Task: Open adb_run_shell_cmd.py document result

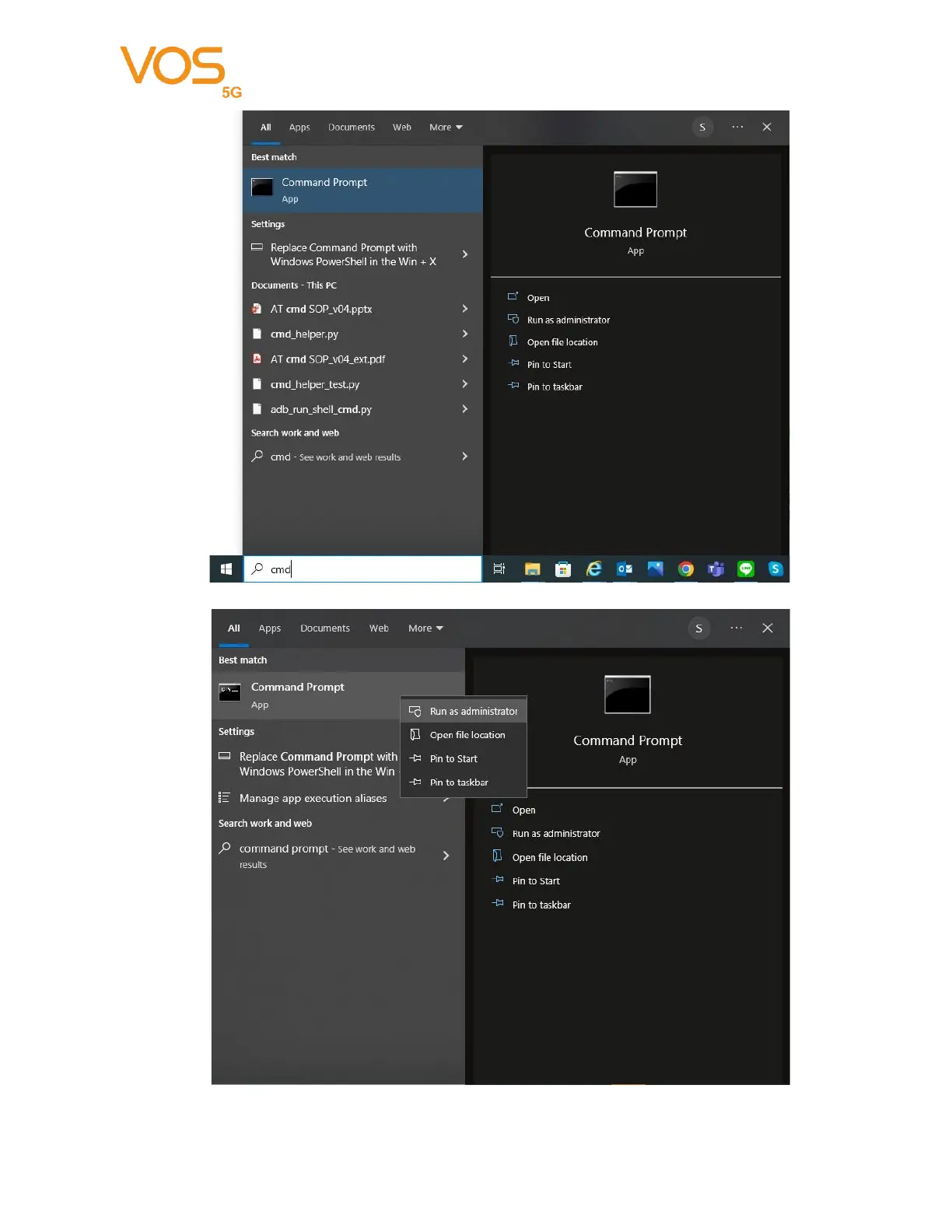Action: point(321,409)
